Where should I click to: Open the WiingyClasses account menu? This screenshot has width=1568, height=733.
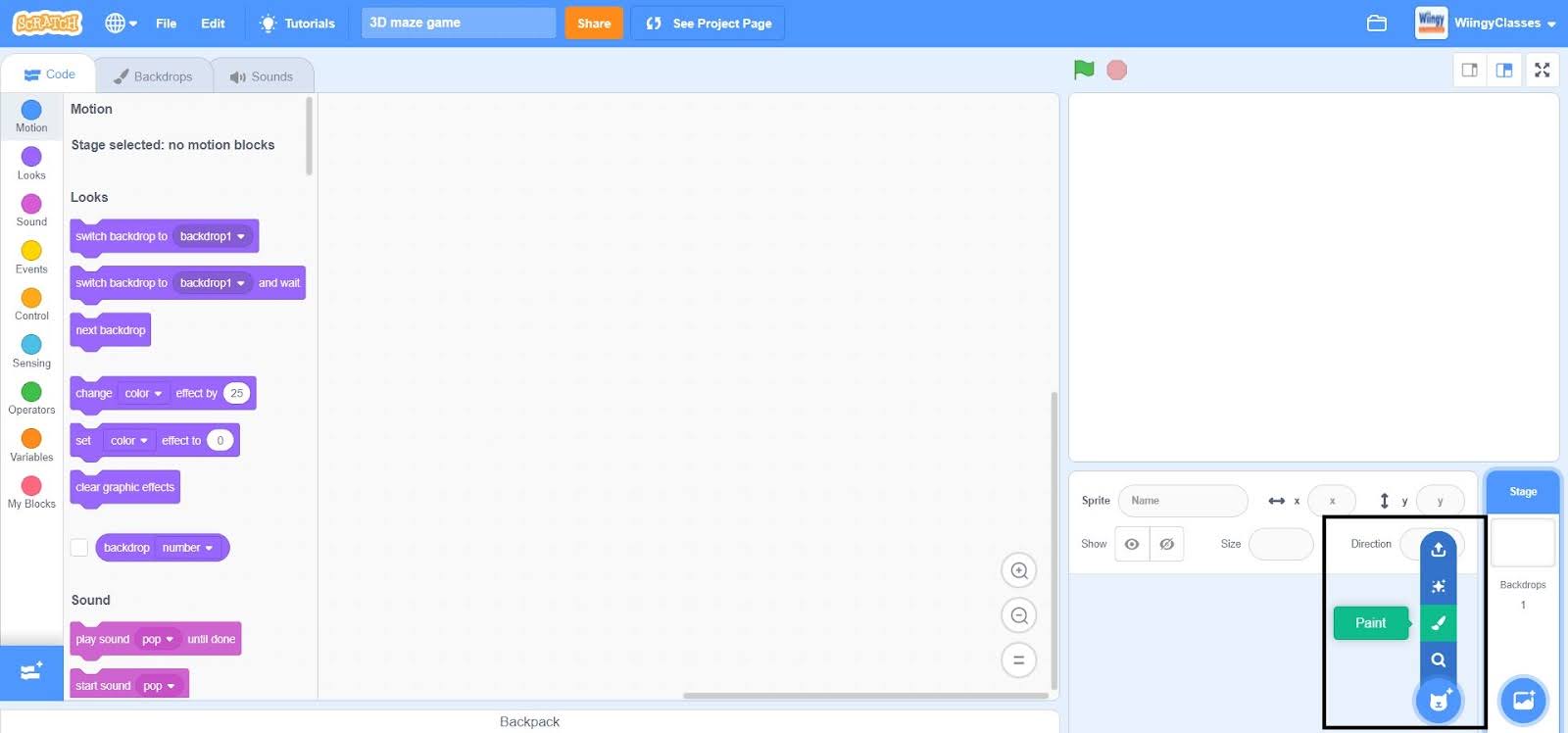(1486, 23)
